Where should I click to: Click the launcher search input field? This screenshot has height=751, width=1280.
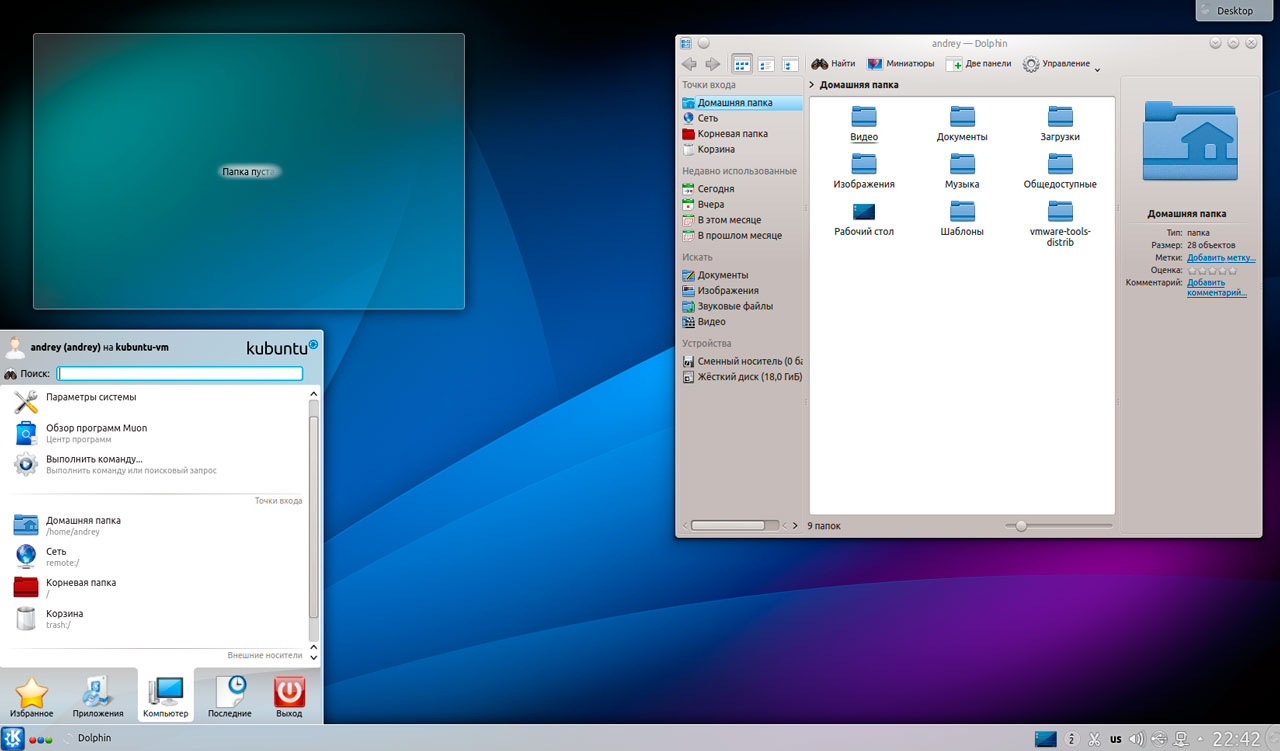(180, 374)
